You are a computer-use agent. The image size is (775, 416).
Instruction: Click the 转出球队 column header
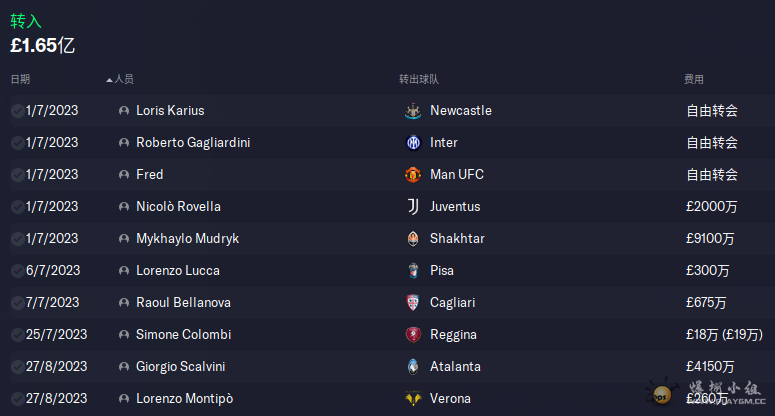click(x=419, y=80)
